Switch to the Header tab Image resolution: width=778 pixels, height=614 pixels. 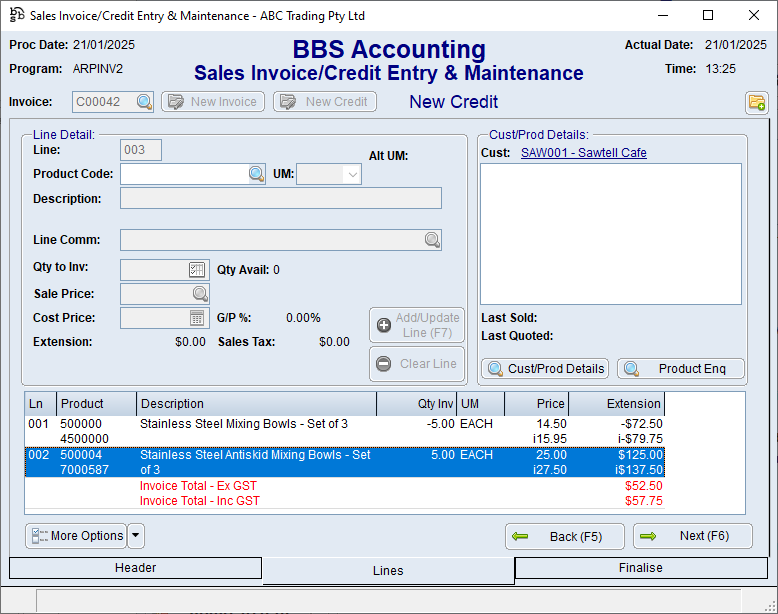(135, 568)
